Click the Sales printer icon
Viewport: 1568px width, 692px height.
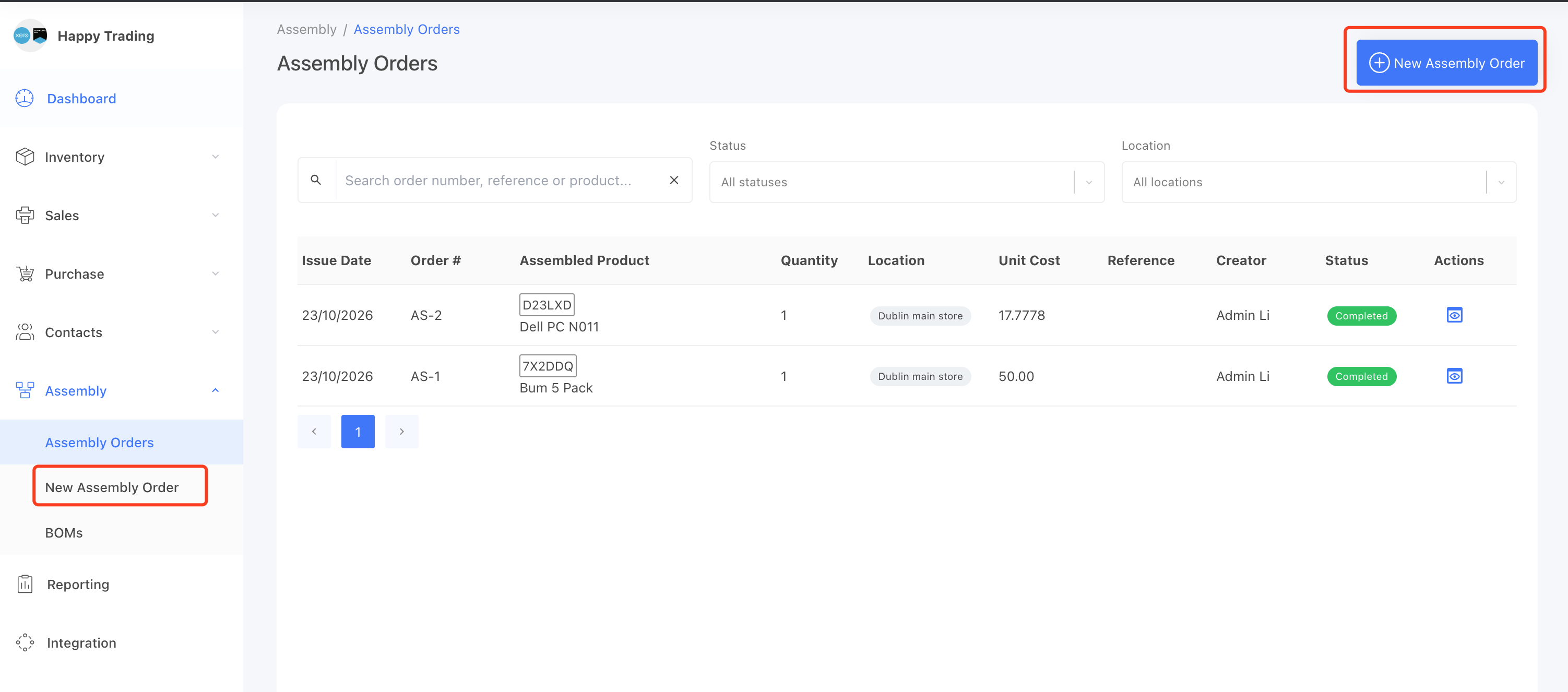tap(25, 215)
